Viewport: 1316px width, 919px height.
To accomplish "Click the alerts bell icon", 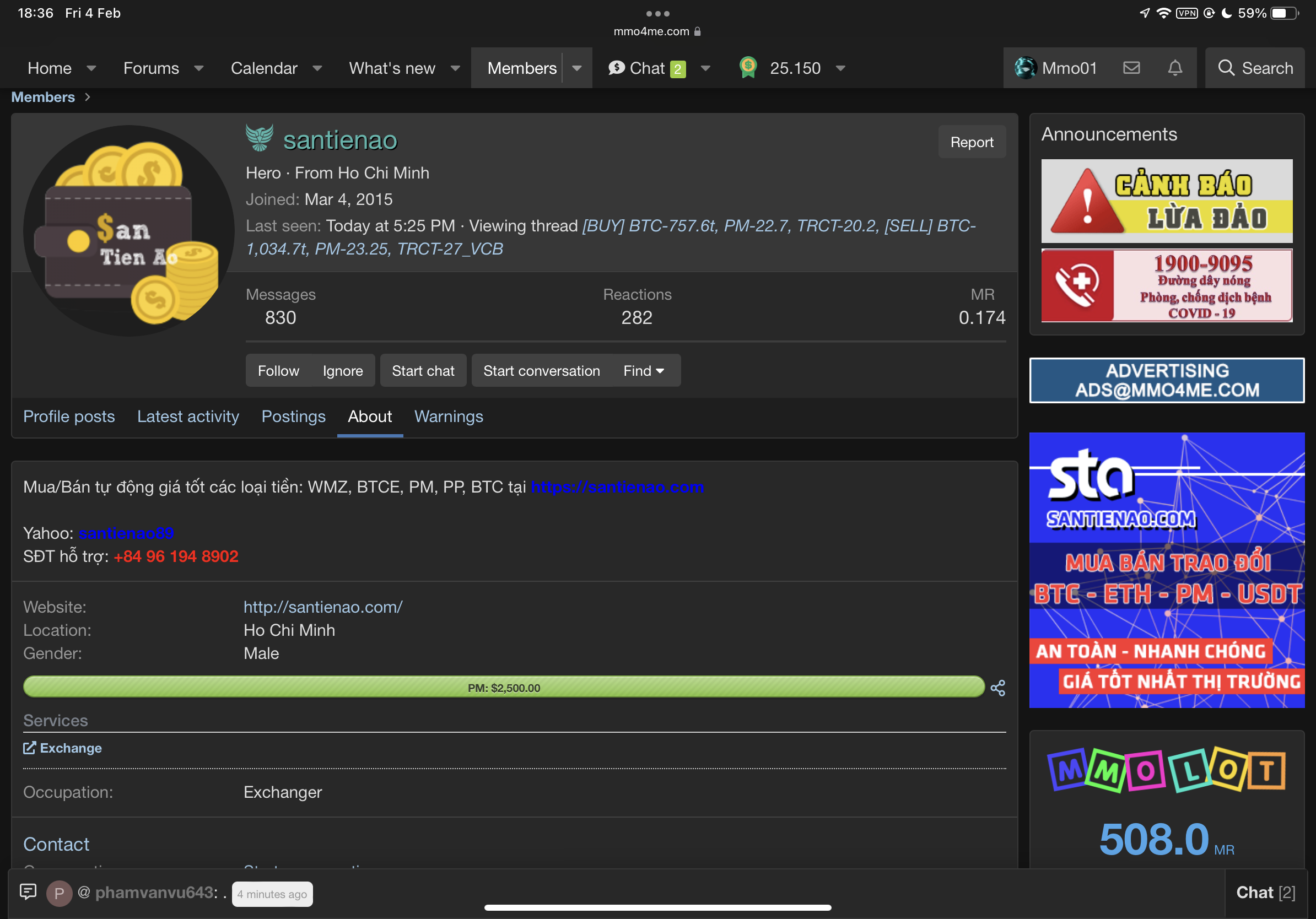I will [x=1174, y=68].
